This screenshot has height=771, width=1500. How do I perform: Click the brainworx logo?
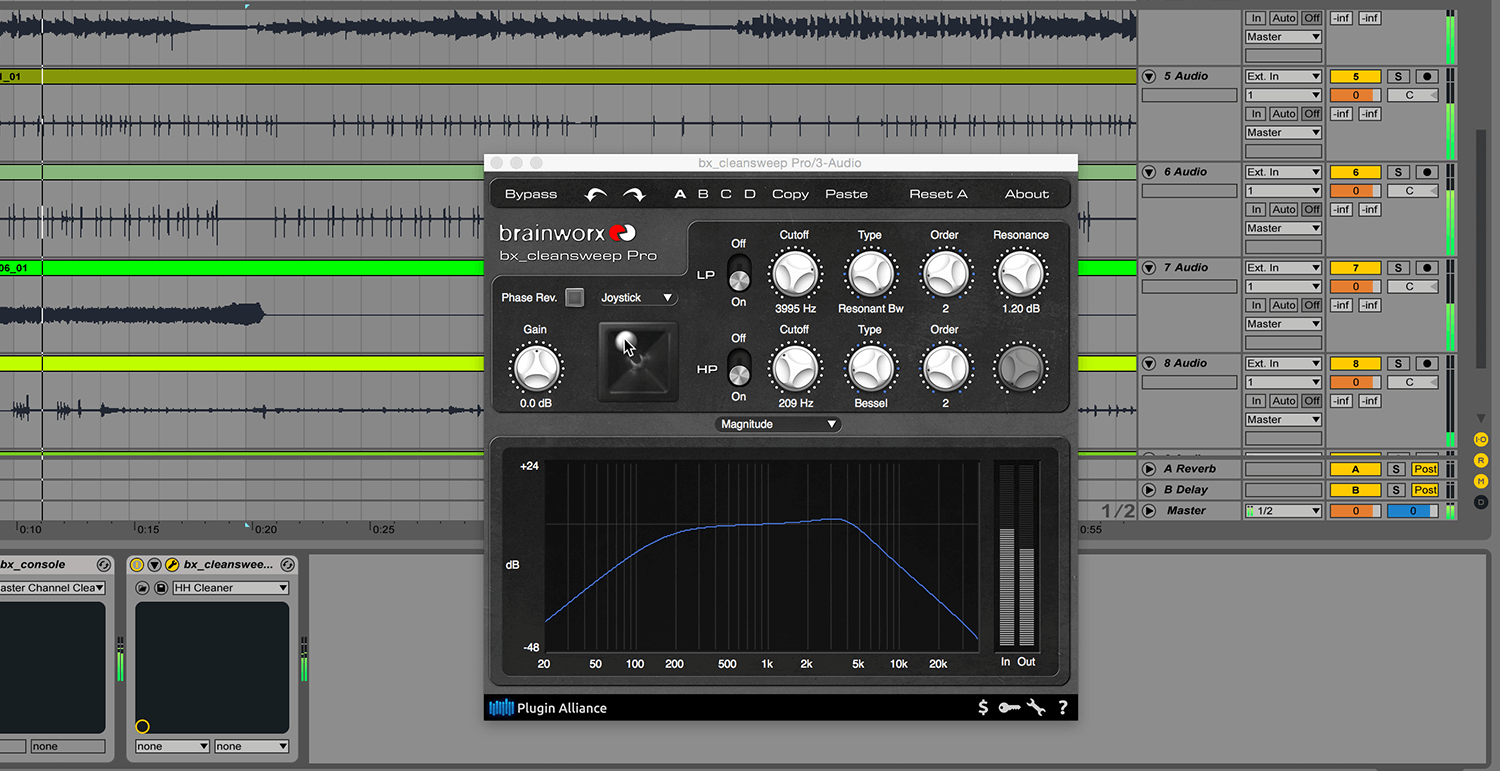(x=568, y=233)
